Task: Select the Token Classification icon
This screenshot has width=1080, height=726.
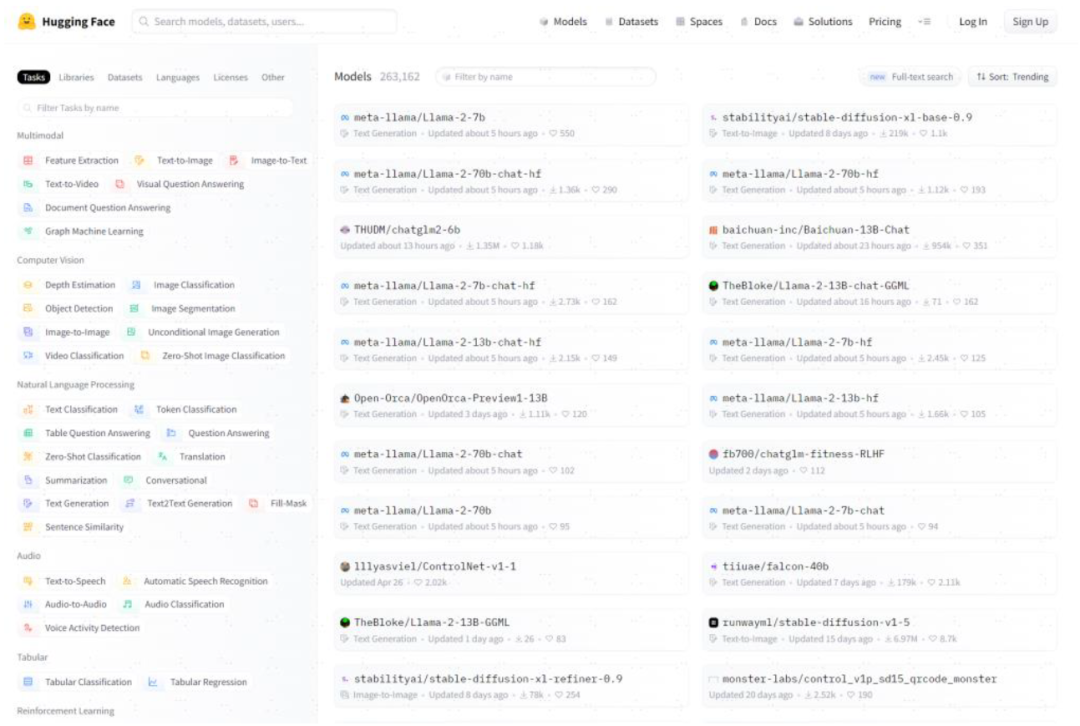Action: point(139,410)
